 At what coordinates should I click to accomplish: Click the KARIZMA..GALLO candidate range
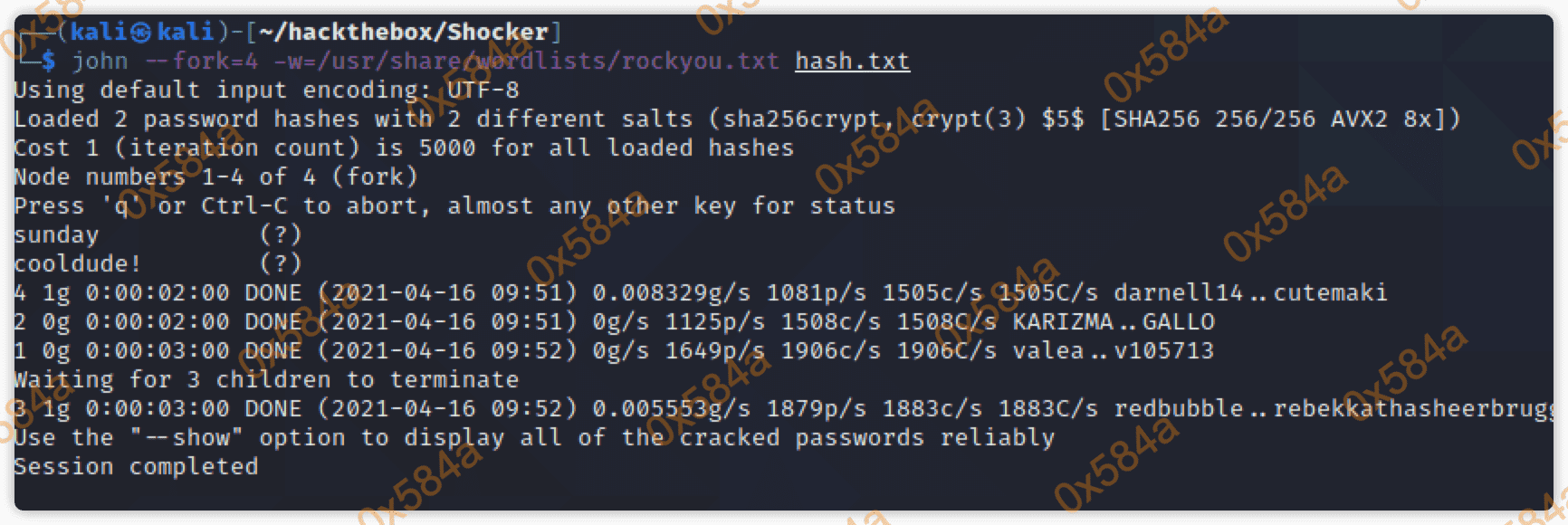[1114, 322]
